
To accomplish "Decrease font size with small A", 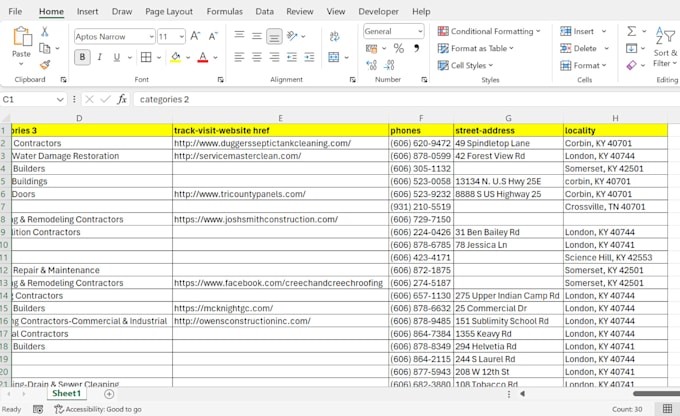I will (212, 36).
